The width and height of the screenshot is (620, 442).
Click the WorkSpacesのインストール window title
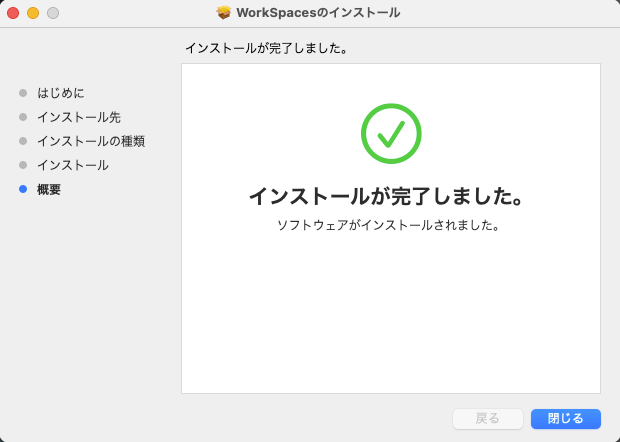click(x=318, y=13)
